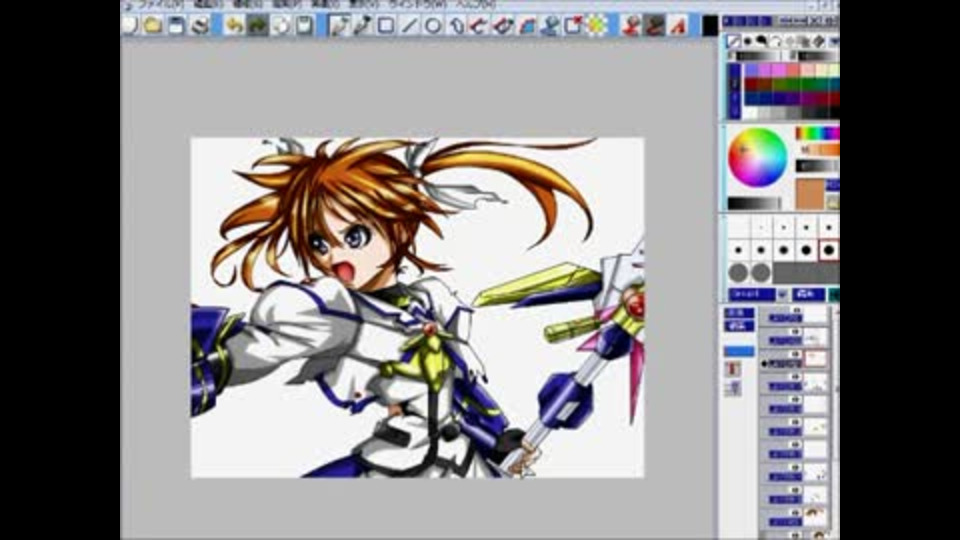Click the yellow-green starburst toolbar icon
960x540 pixels.
click(x=597, y=25)
